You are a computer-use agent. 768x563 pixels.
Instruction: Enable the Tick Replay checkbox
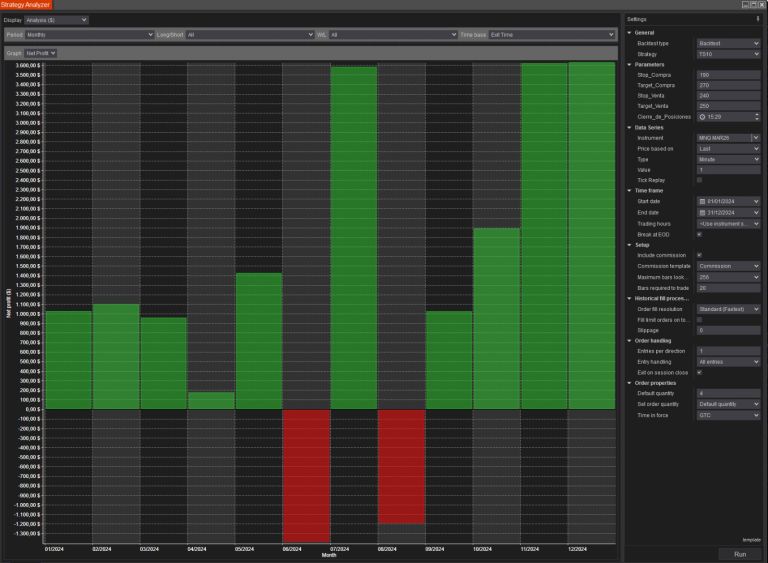click(x=700, y=180)
